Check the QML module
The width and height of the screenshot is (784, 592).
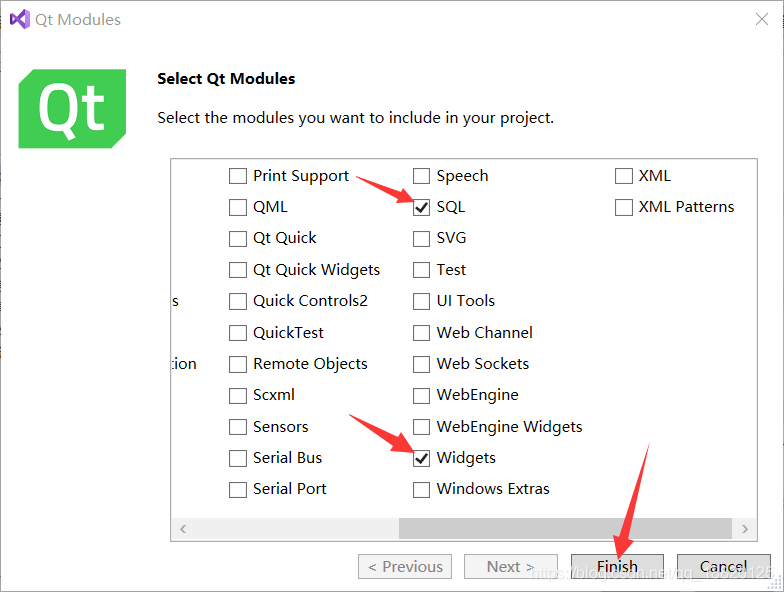click(238, 207)
